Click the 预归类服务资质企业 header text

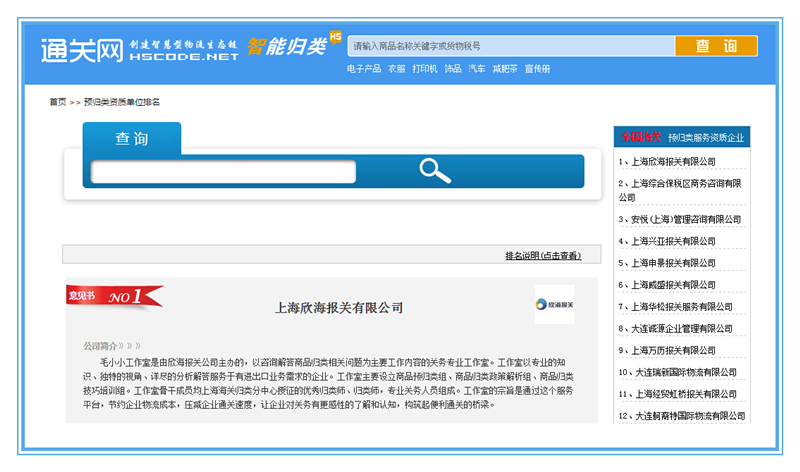[x=706, y=138]
